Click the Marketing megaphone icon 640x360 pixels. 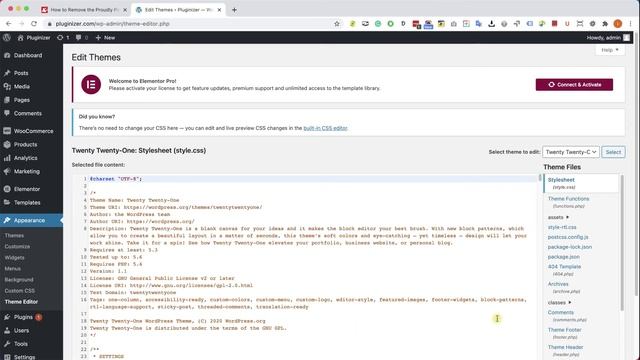7,171
